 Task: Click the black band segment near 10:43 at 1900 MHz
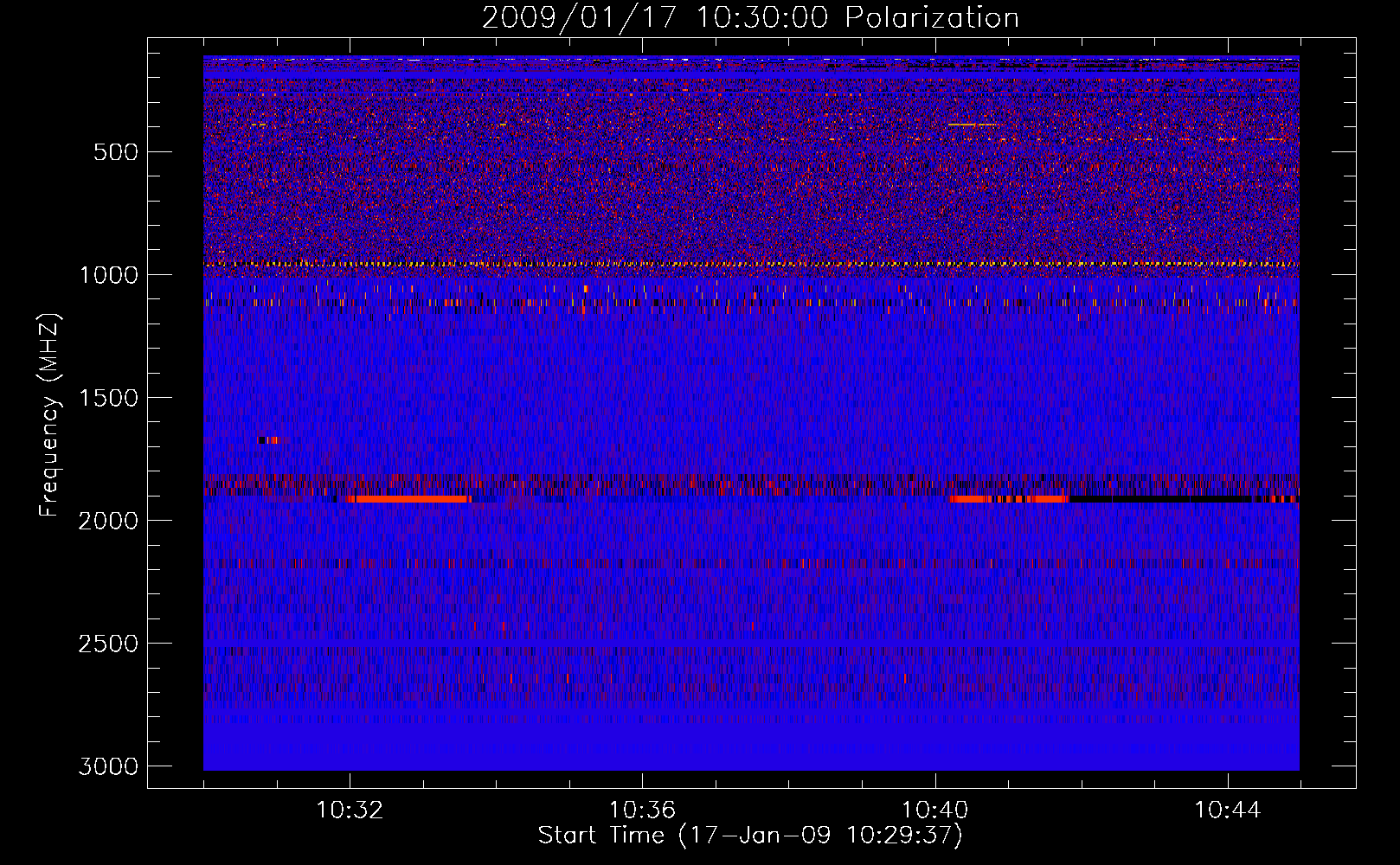point(1159,499)
